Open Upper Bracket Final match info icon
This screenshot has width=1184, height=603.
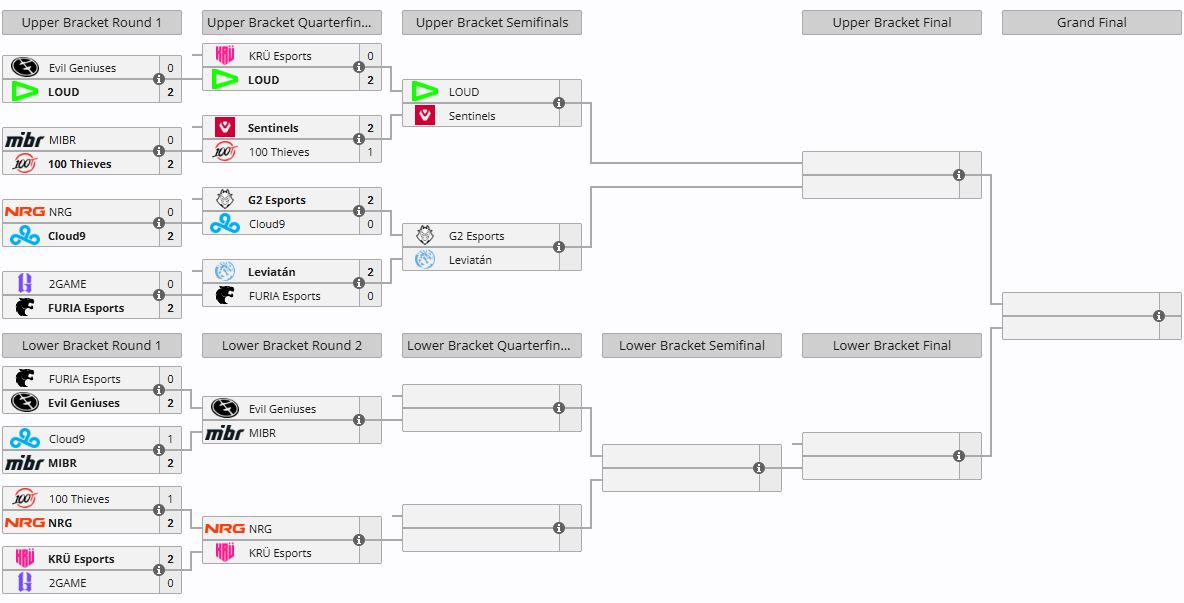959,175
